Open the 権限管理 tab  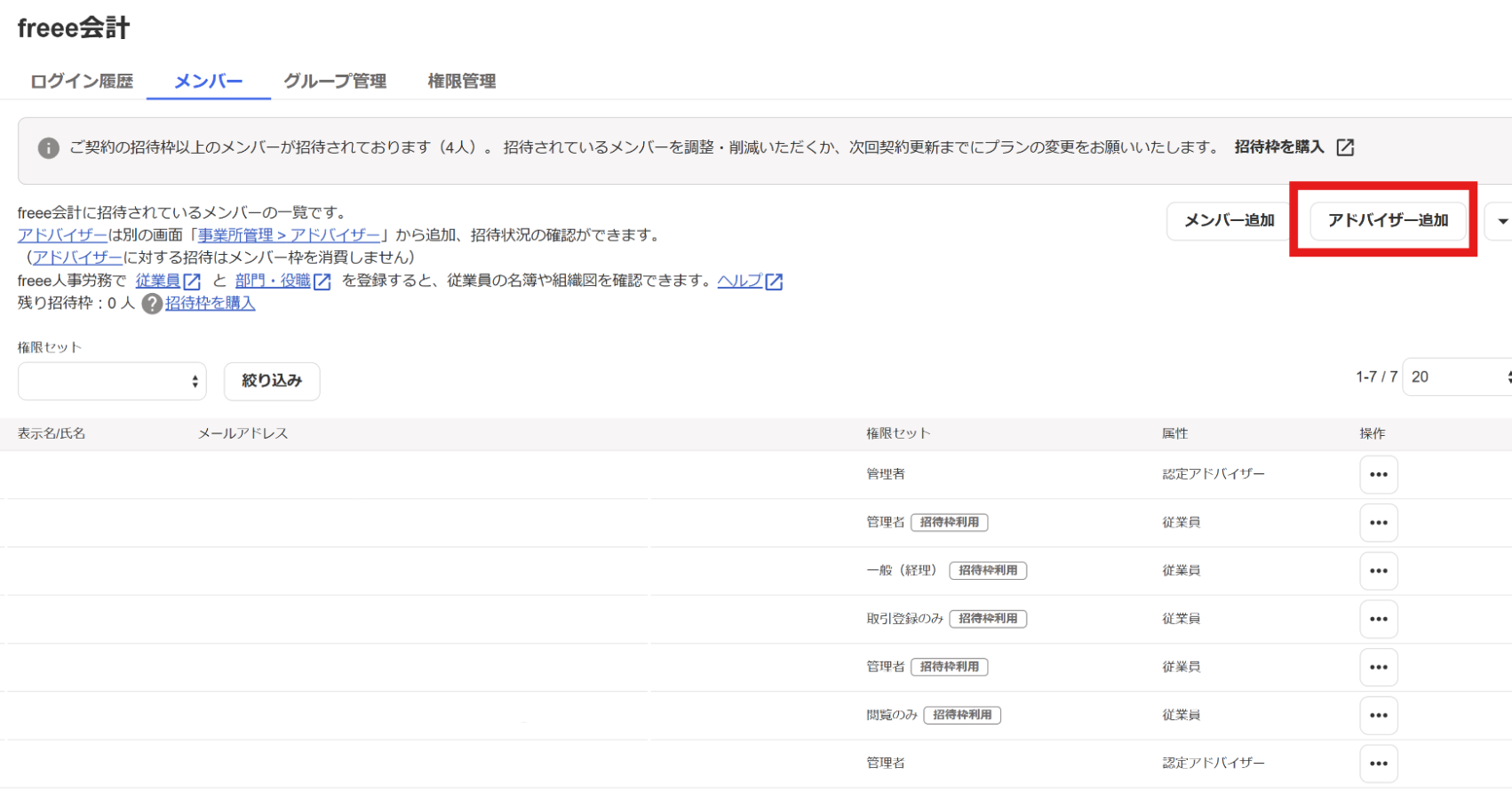pos(462,81)
